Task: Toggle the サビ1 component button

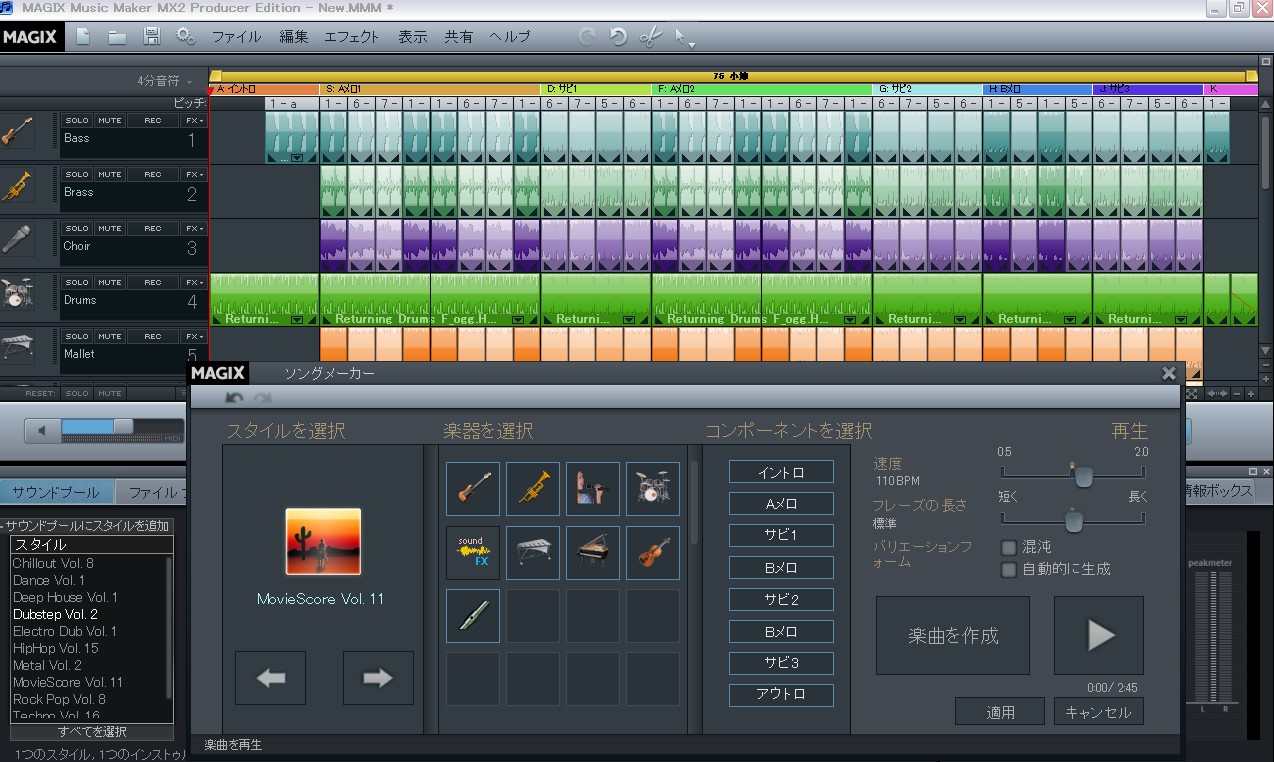Action: [781, 535]
